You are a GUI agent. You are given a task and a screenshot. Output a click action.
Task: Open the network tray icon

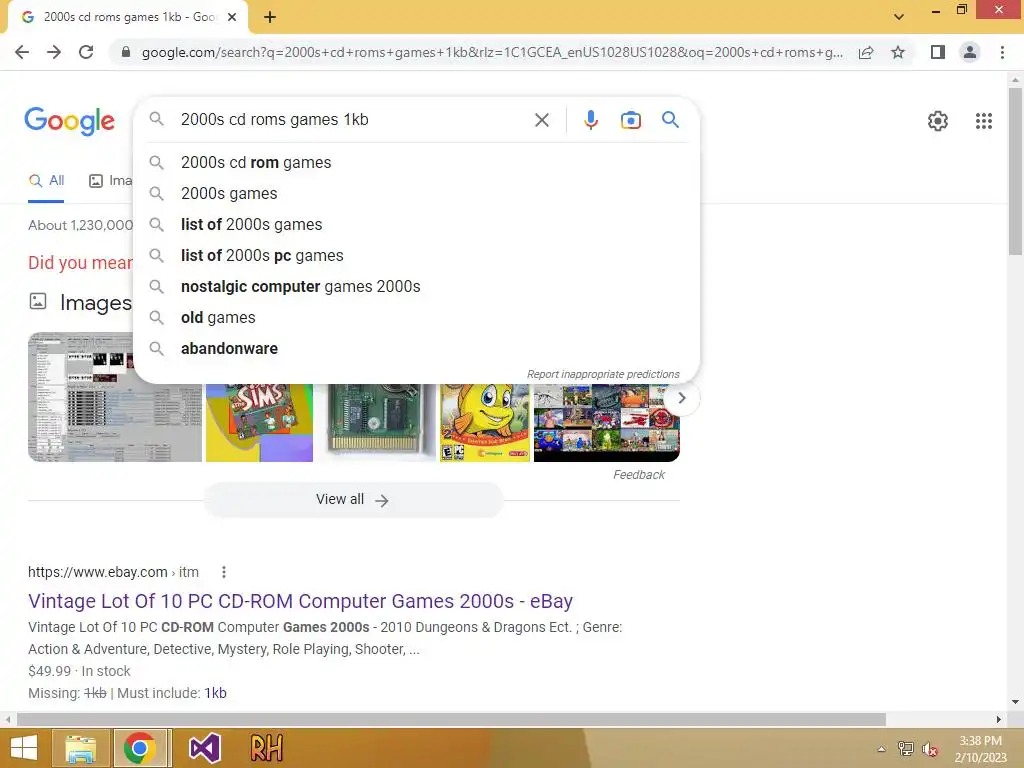pyautogui.click(x=906, y=749)
